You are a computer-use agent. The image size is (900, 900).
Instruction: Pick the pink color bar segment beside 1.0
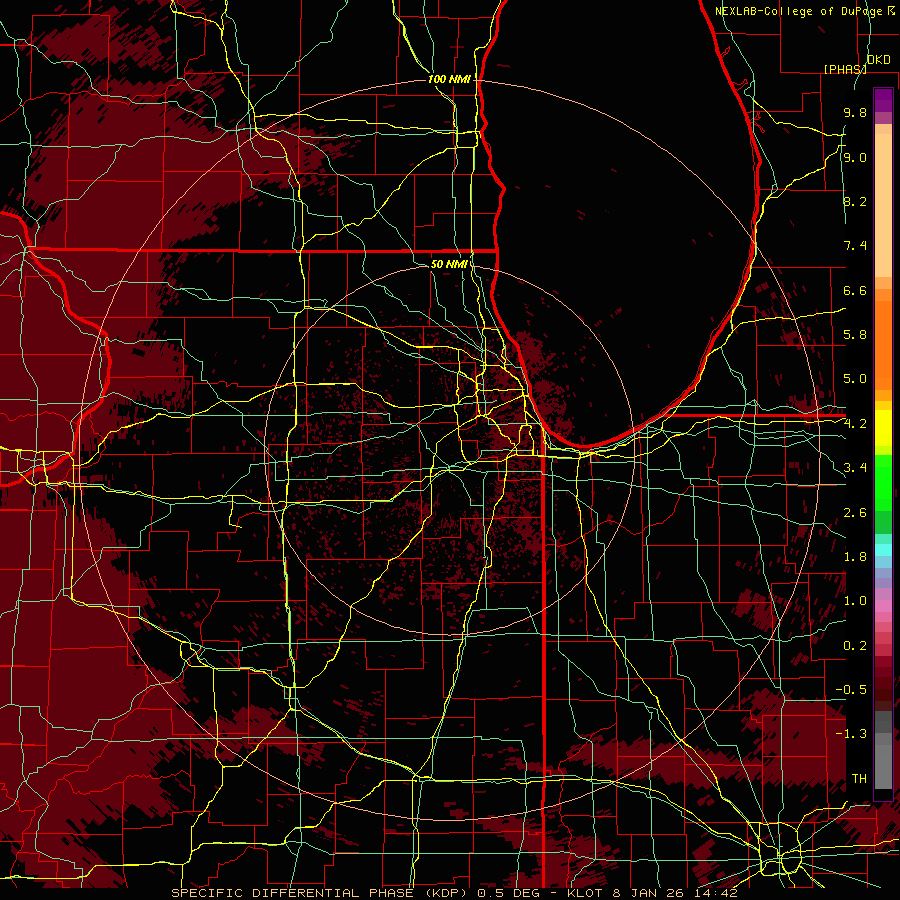(883, 606)
